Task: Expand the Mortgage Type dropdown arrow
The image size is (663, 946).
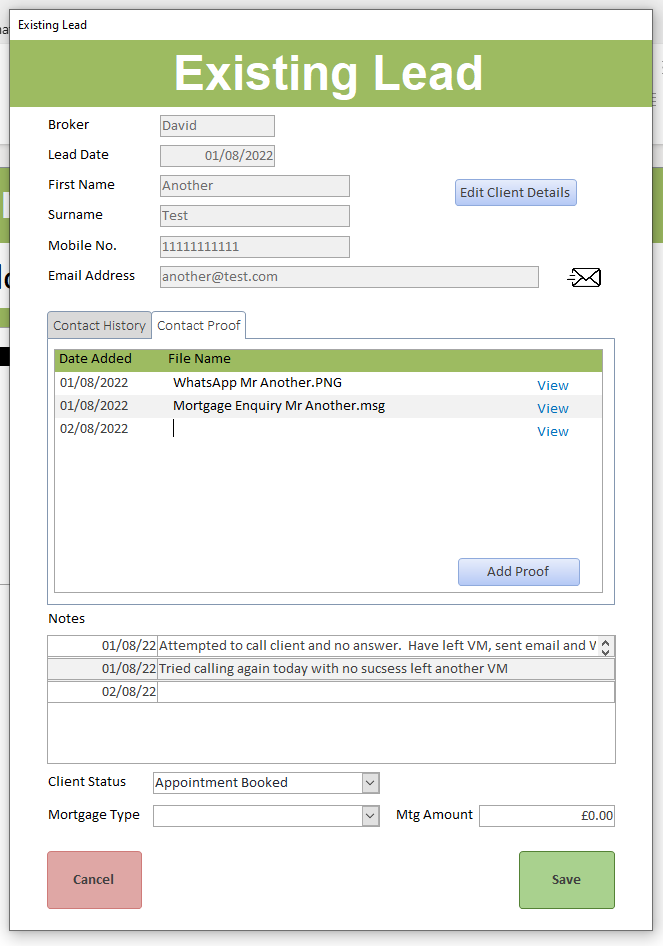Action: 370,816
